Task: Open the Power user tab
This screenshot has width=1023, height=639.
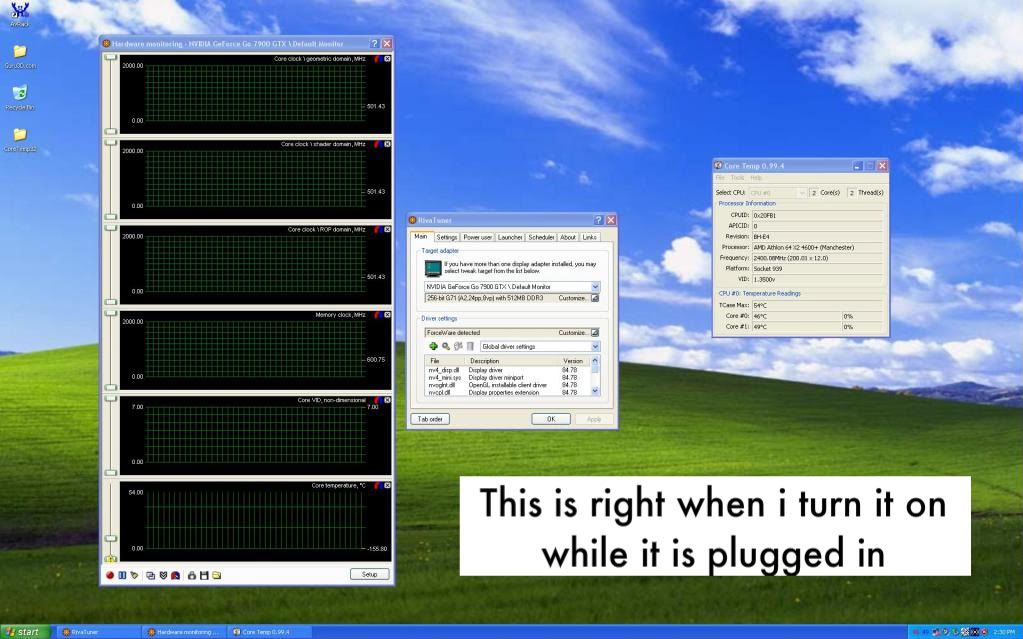Action: (x=478, y=237)
